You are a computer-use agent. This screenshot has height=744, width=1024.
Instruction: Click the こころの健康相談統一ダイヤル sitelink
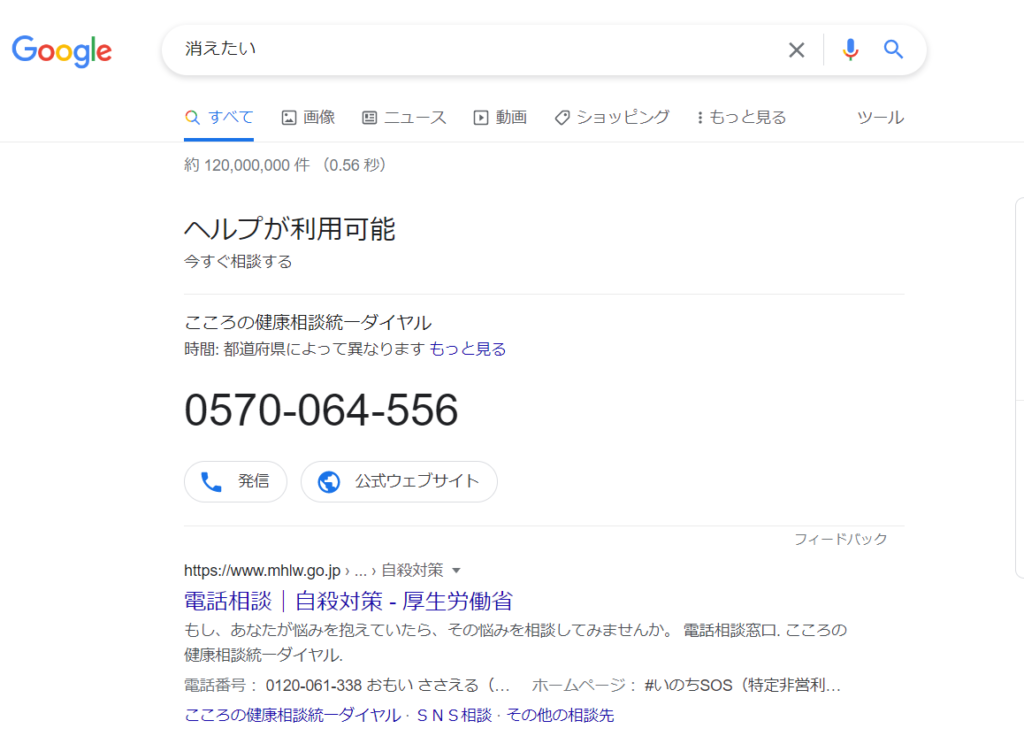click(293, 715)
